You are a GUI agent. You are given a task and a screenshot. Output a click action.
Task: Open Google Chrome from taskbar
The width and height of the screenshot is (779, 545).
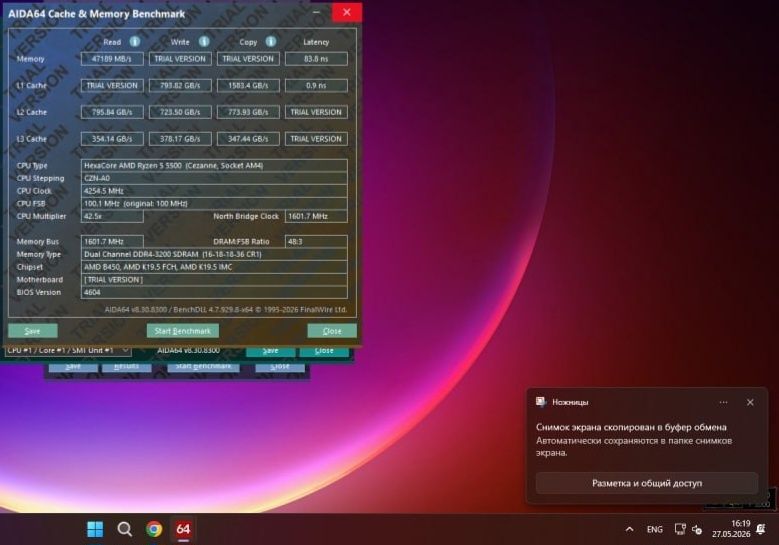(154, 529)
